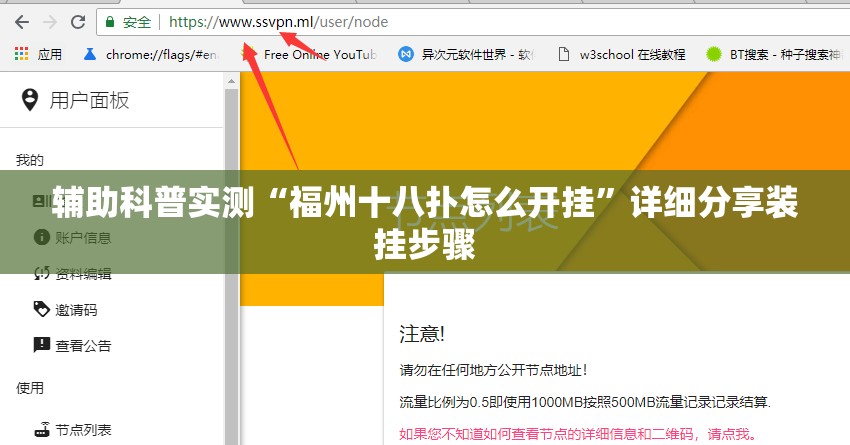This screenshot has height=445, width=850.
Task: Open 账户信息 in the sidebar
Action: pyautogui.click(x=82, y=238)
